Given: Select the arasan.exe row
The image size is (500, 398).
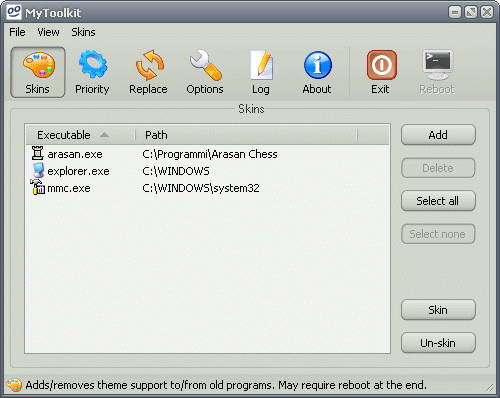Looking at the screenshot, I should 207,154.
